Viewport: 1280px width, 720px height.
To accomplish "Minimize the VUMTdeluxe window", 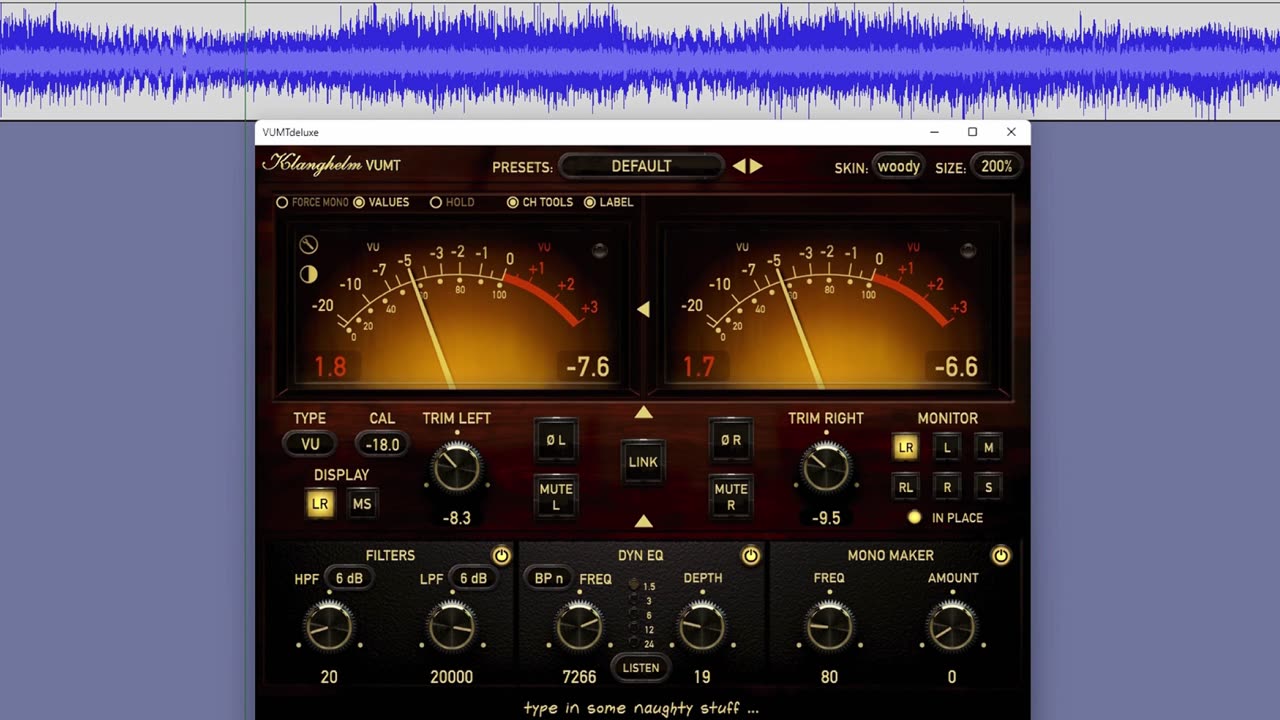I will [934, 132].
